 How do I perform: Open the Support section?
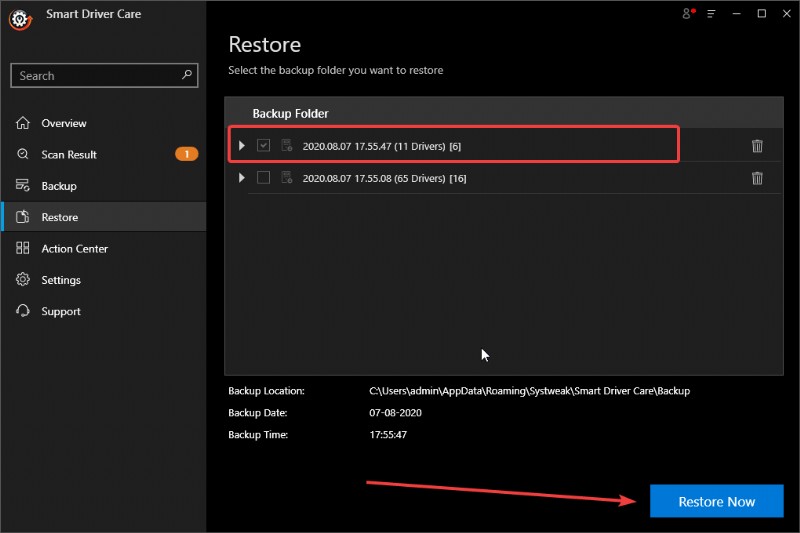point(104,311)
